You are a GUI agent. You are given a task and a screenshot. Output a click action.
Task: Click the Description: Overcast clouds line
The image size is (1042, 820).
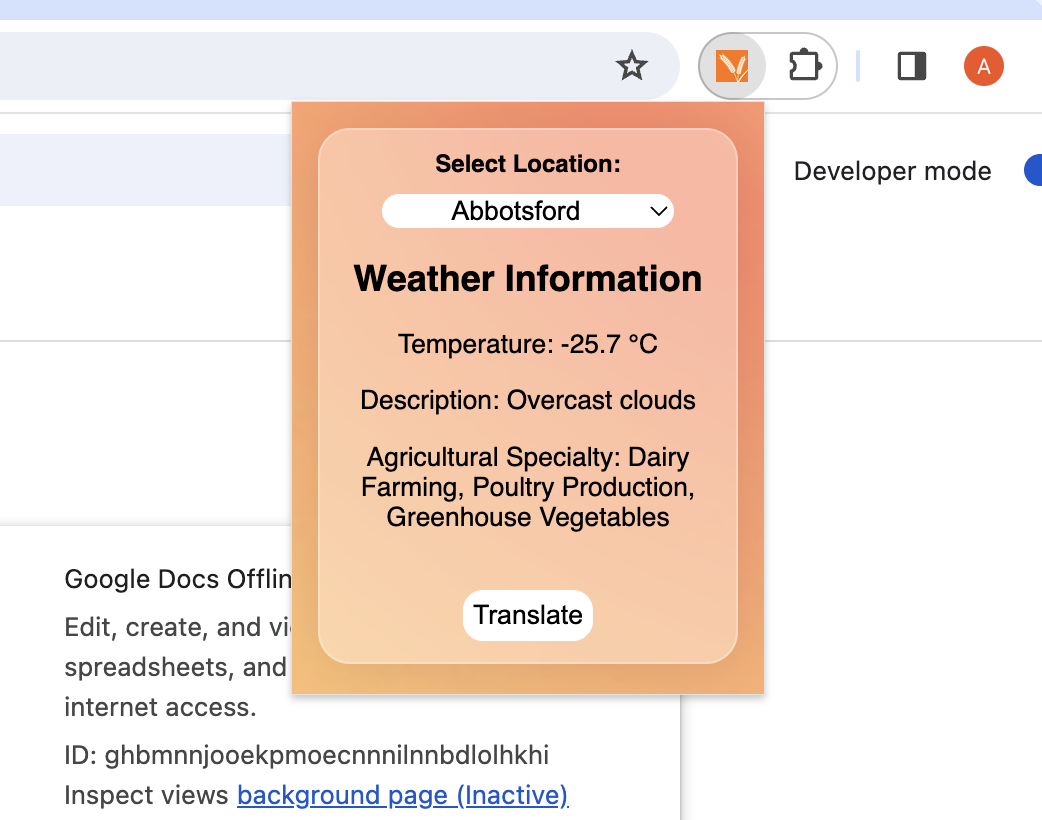pos(528,401)
